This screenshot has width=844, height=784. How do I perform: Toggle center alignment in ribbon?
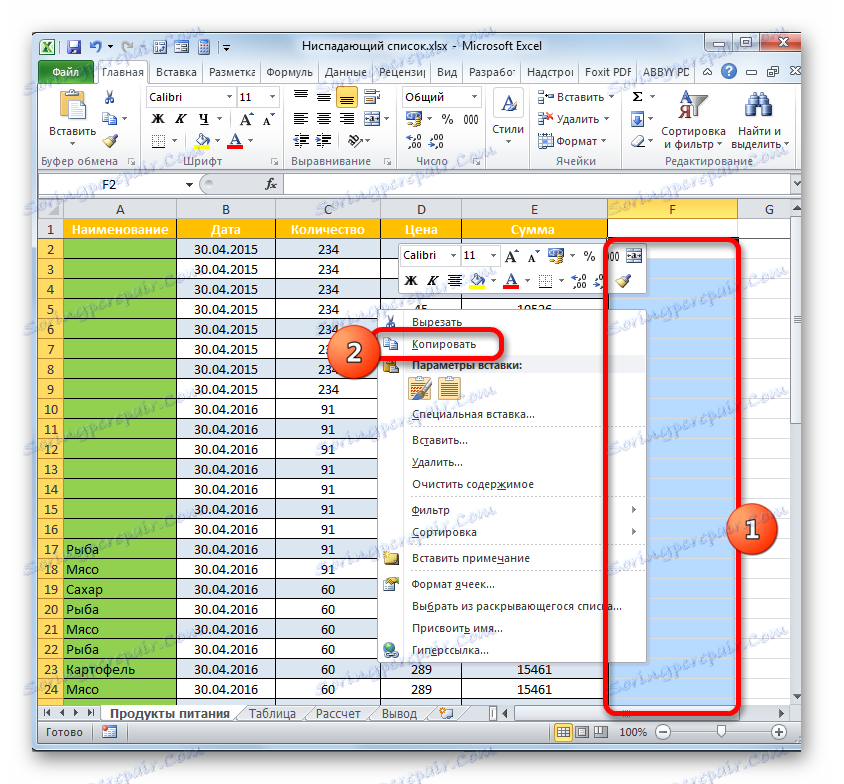tap(323, 119)
